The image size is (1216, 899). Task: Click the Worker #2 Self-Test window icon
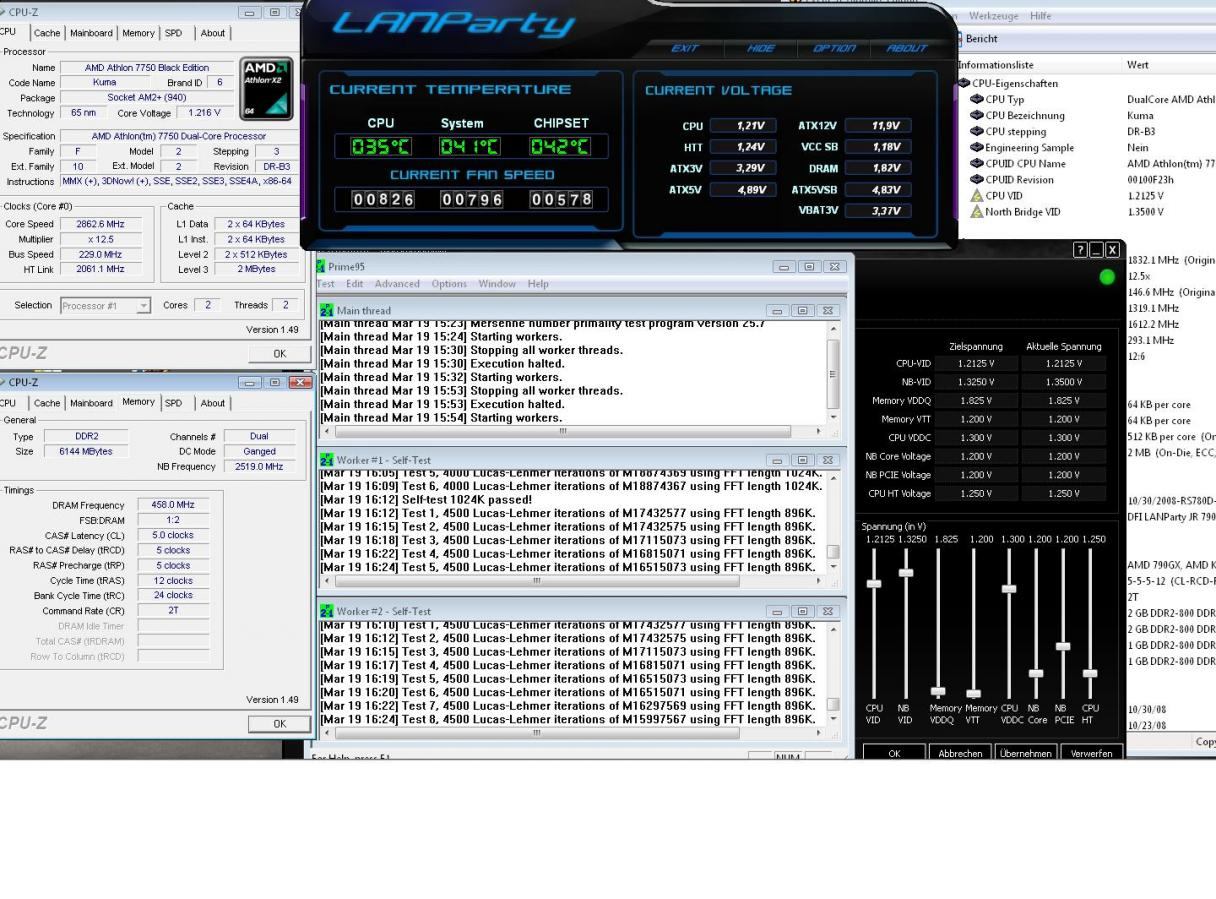pyautogui.click(x=327, y=611)
